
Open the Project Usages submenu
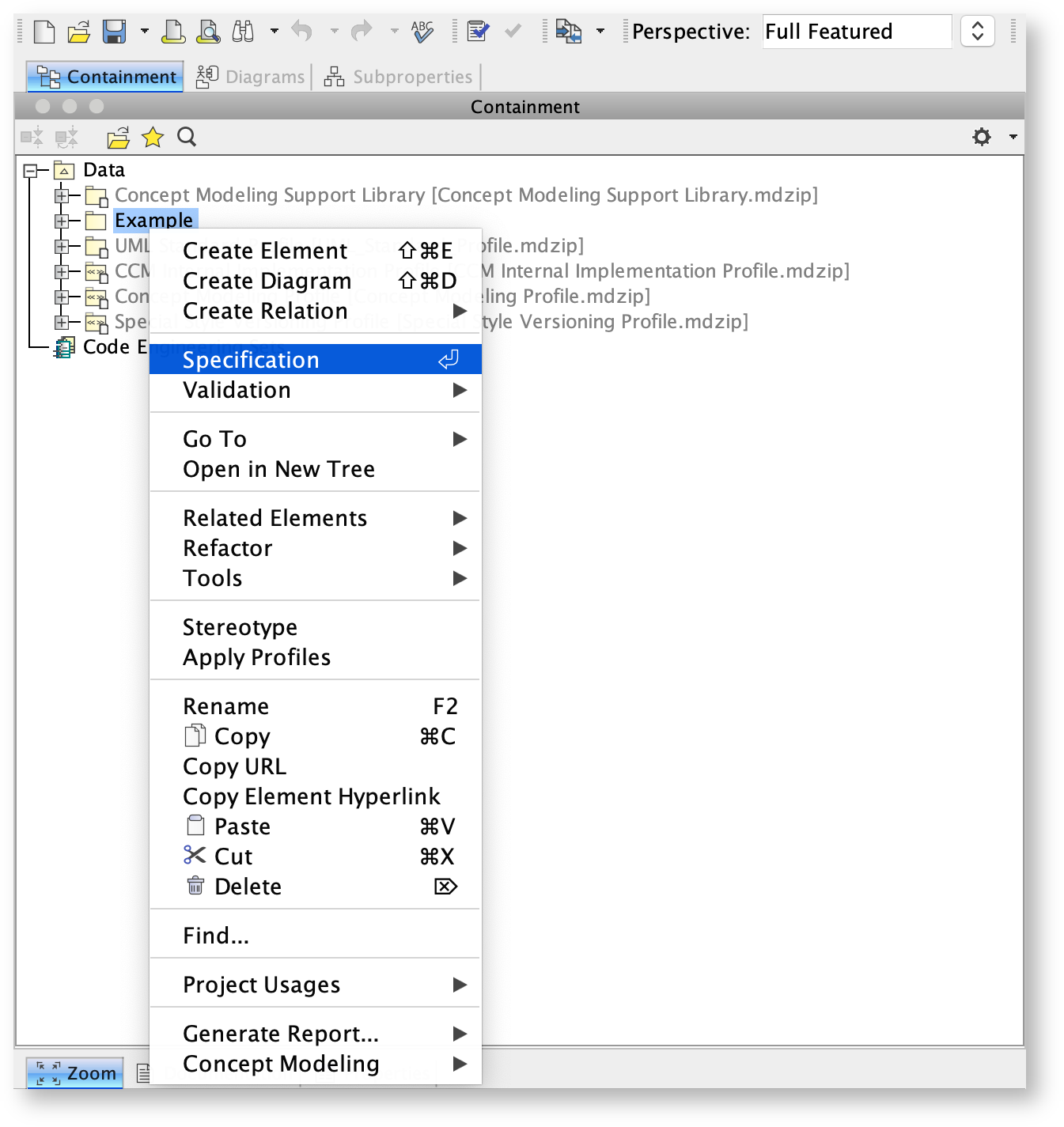(316, 985)
